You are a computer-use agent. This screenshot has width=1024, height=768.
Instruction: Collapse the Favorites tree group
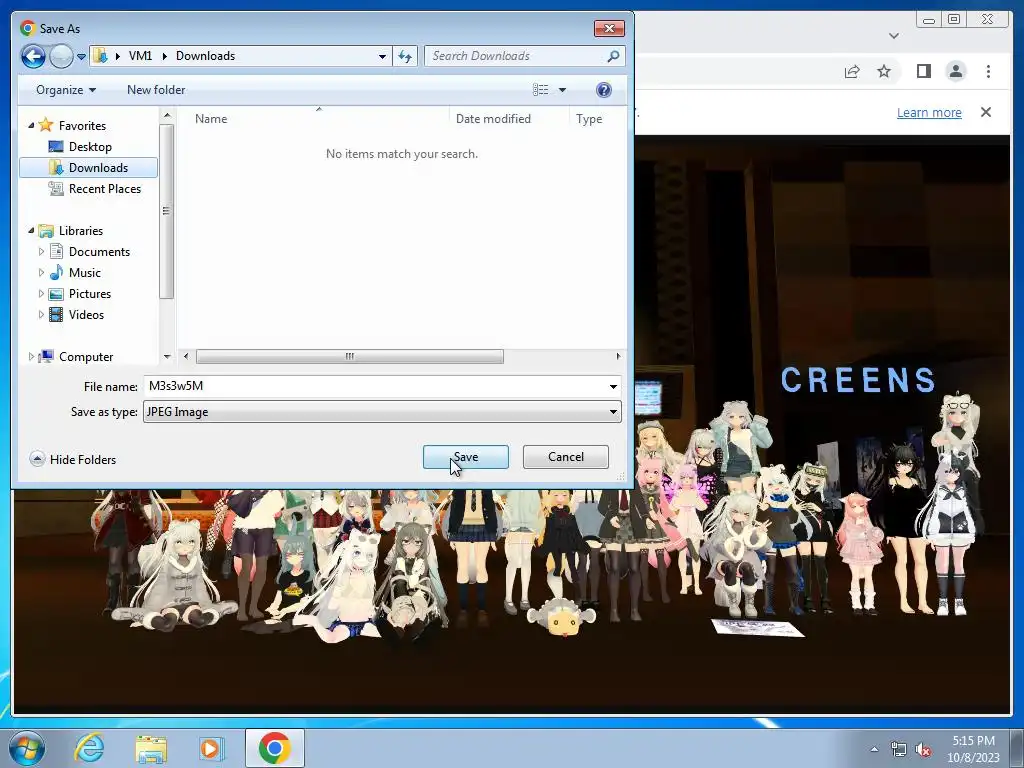[x=31, y=125]
